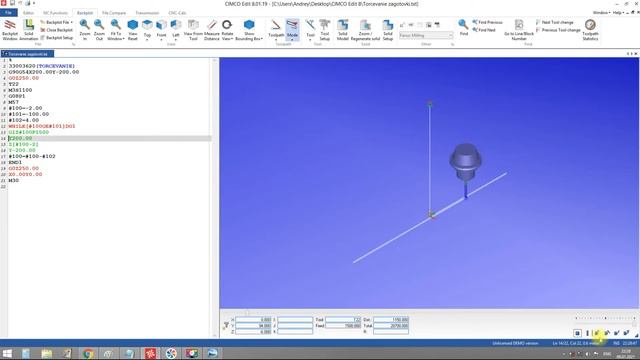
Task: Switch to Top view
Action: [147, 30]
